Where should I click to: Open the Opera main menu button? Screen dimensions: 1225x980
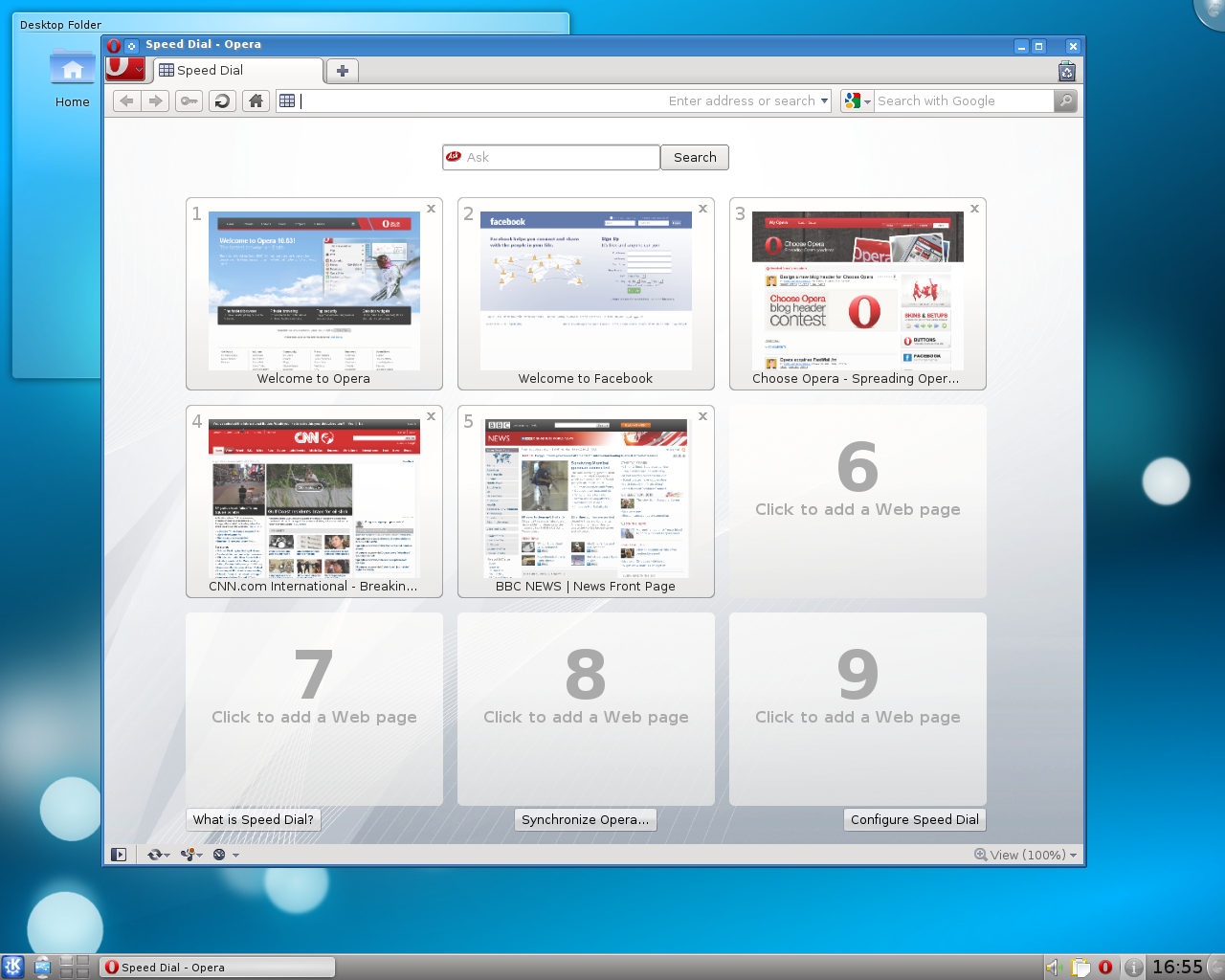click(x=125, y=70)
